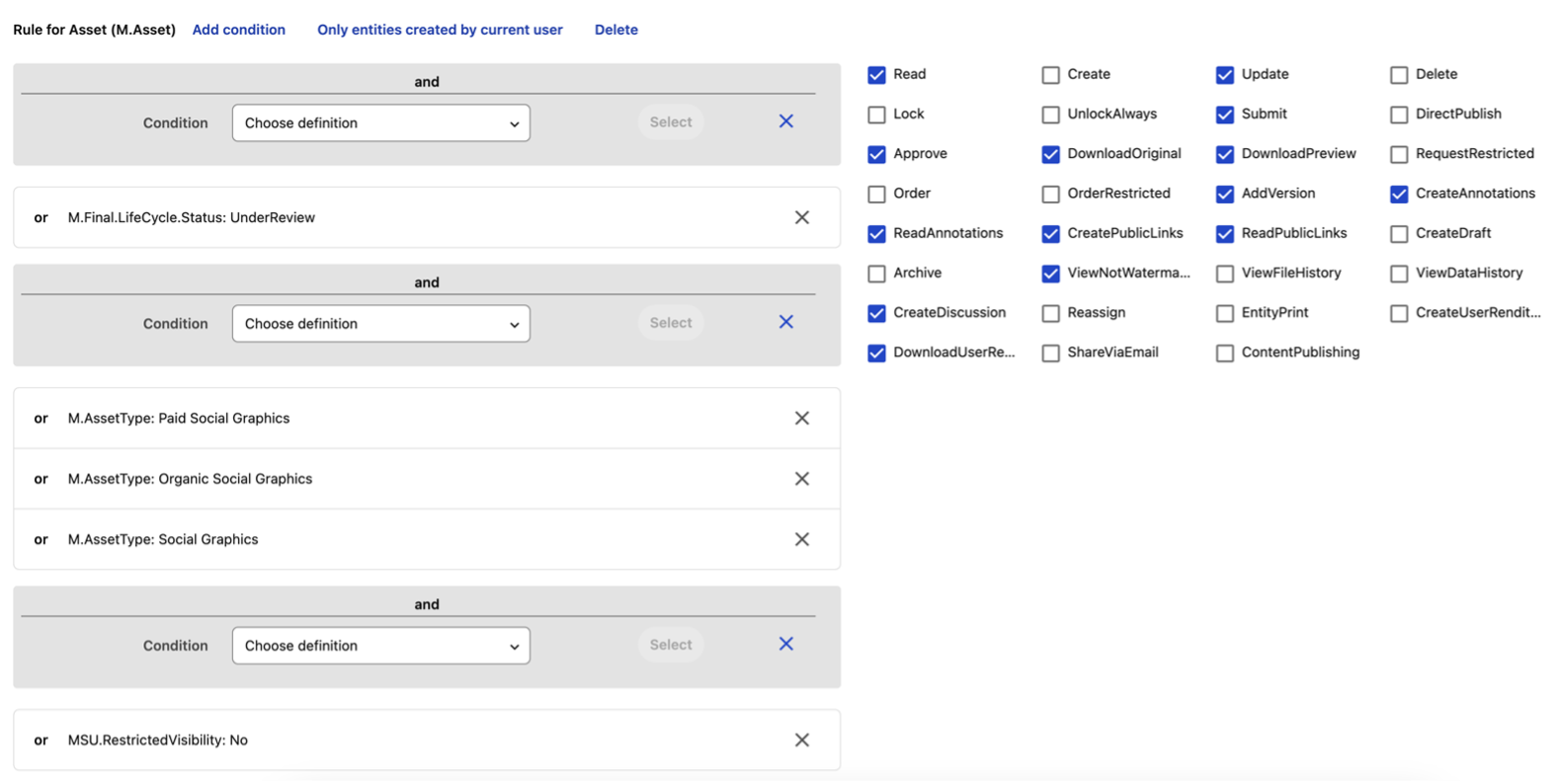
Task: Delete the second condition group with blue X
Action: click(x=785, y=322)
